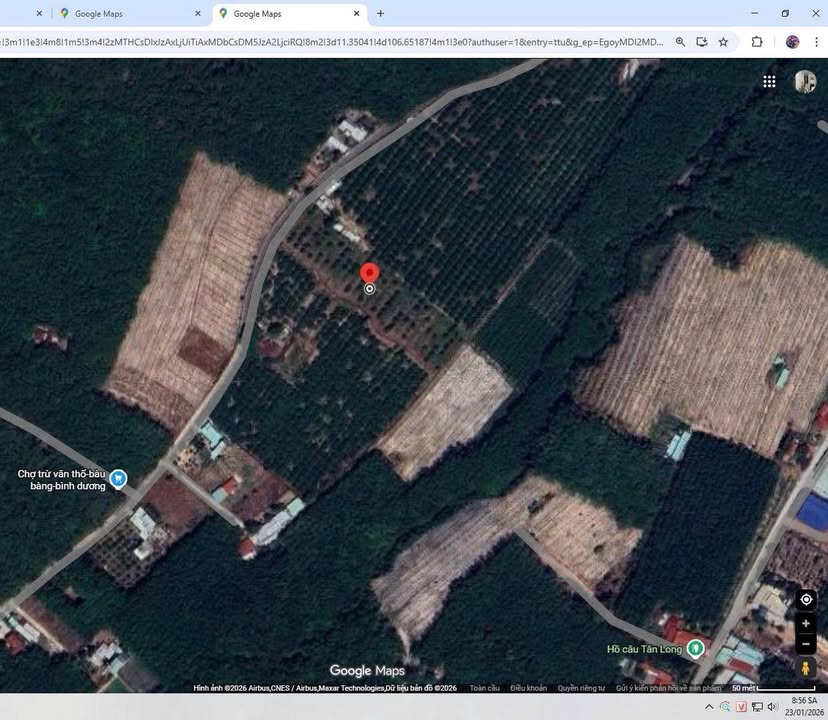Open the Chrome extensions puzzle icon
The height and width of the screenshot is (720, 828).
point(757,42)
